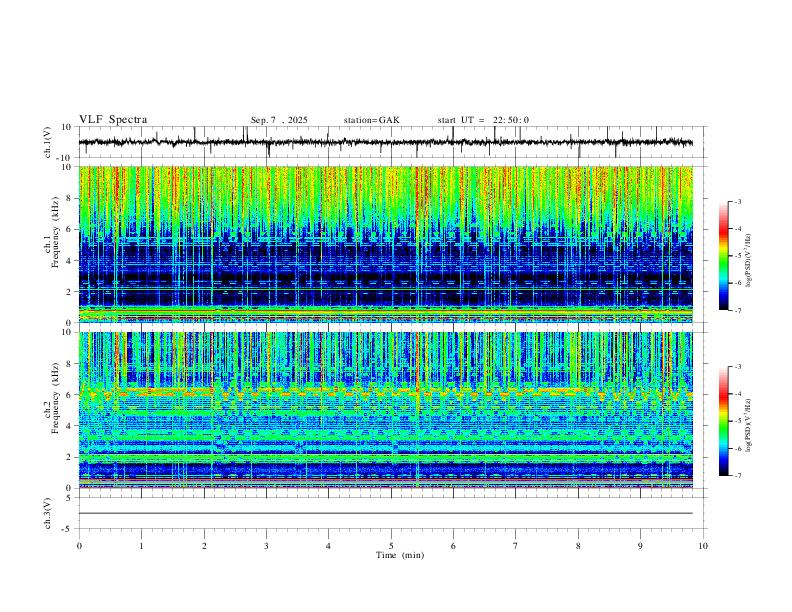This screenshot has width=792, height=612.
Task: Click time axis tick label 3
Action: click(x=266, y=546)
